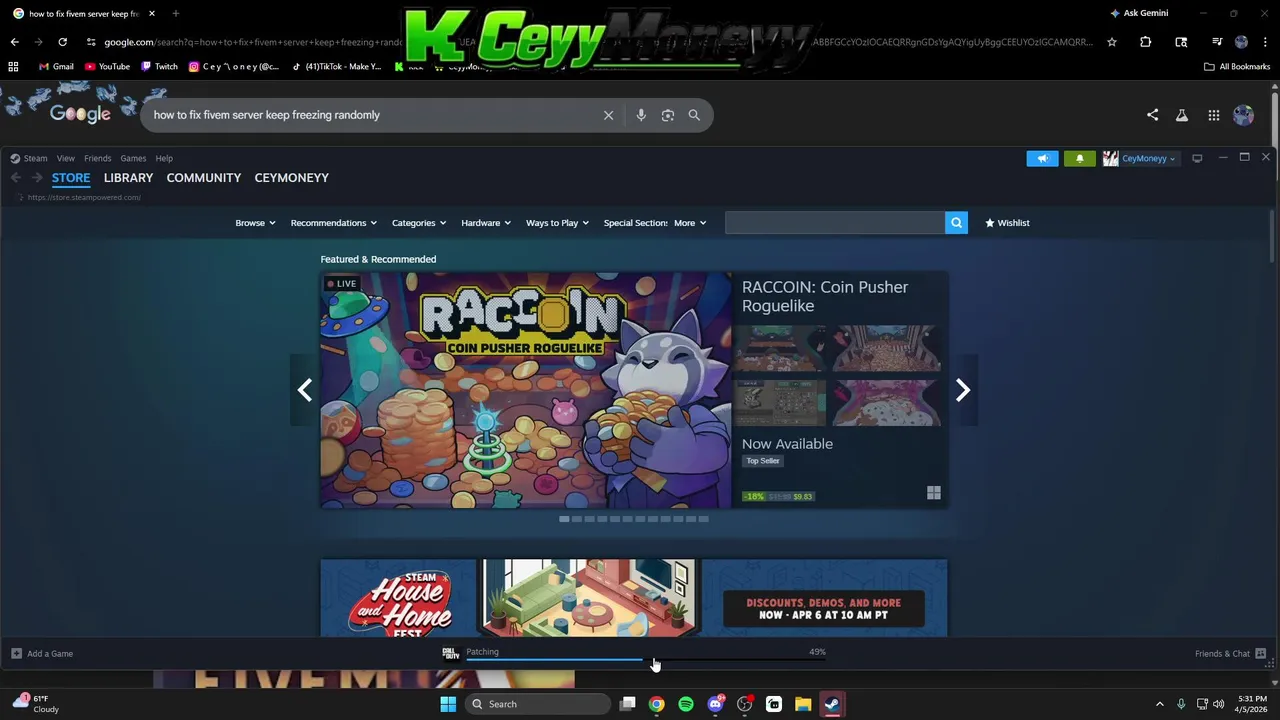Open the YouTube bookmark

pyautogui.click(x=107, y=66)
